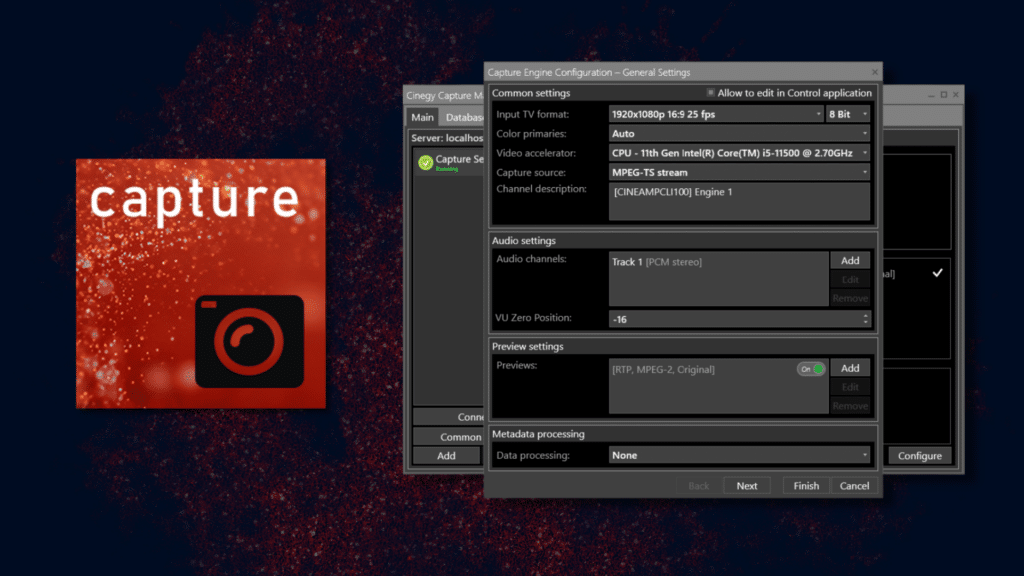1024x576 pixels.
Task: Enable Allow to edit in Control application
Action: coord(711,93)
